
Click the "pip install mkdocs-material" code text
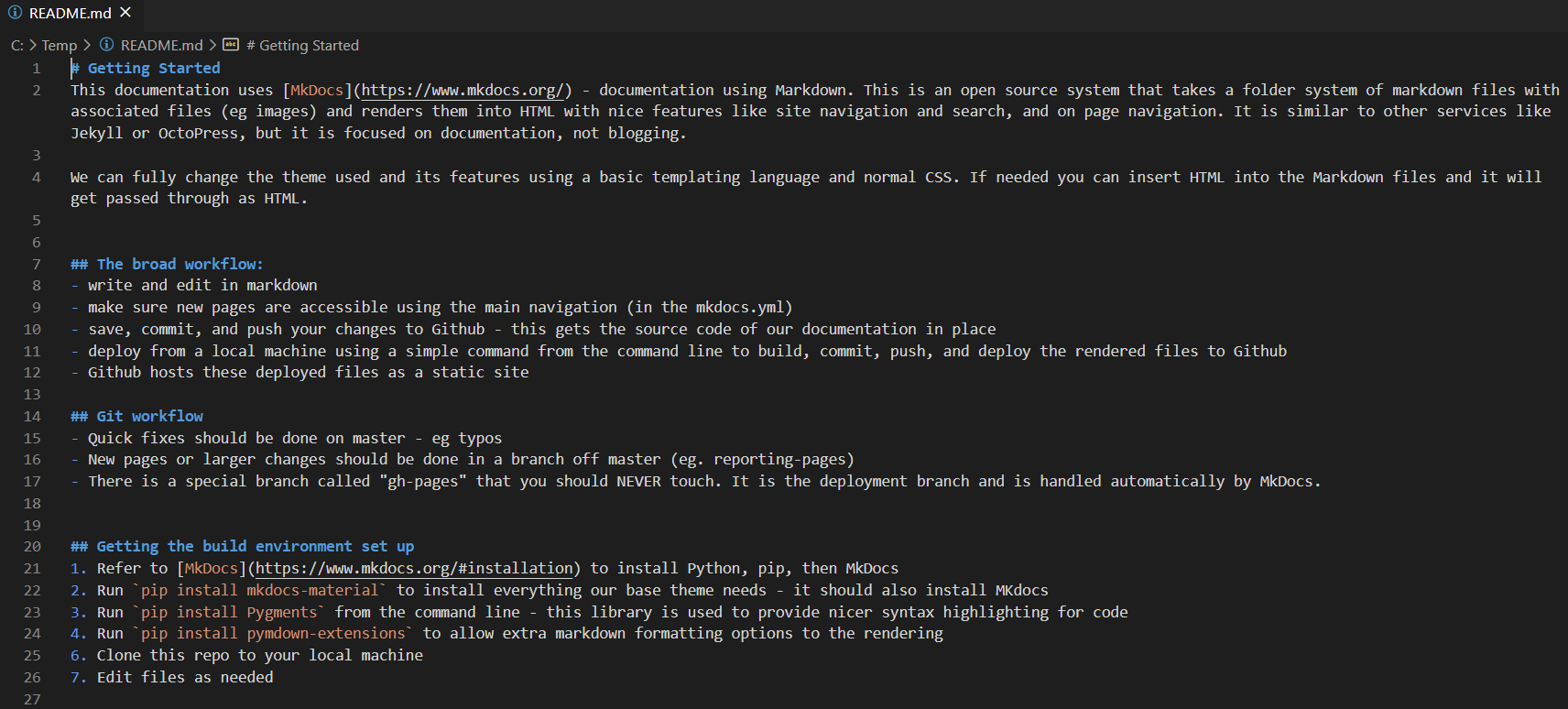click(259, 590)
